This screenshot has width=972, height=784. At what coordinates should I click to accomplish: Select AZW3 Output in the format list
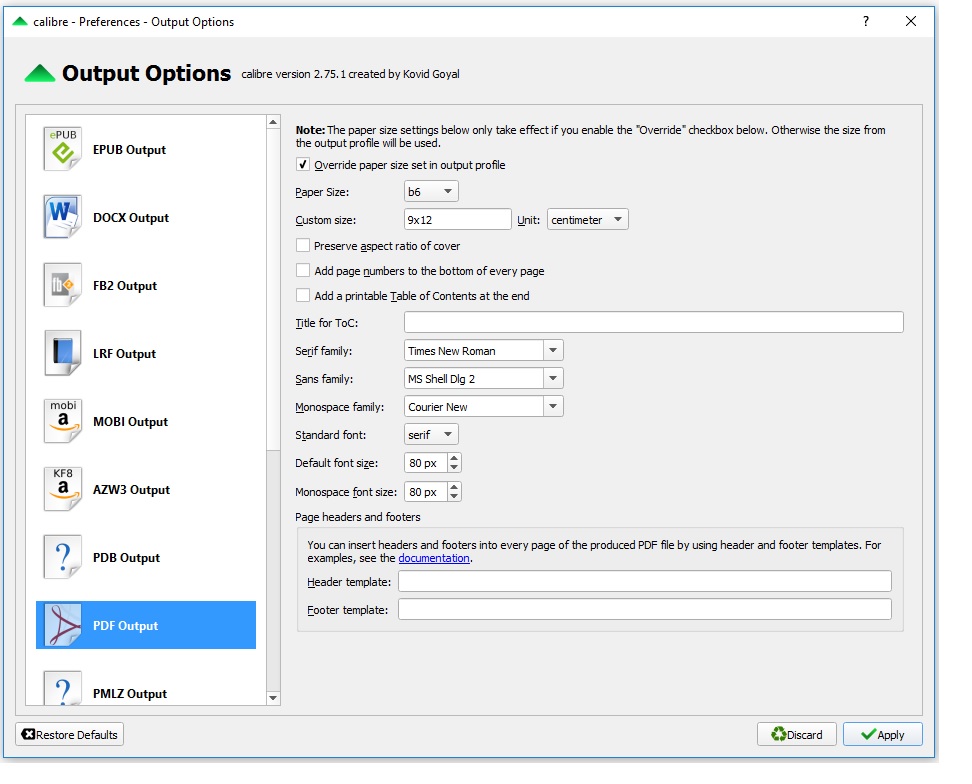click(x=146, y=490)
